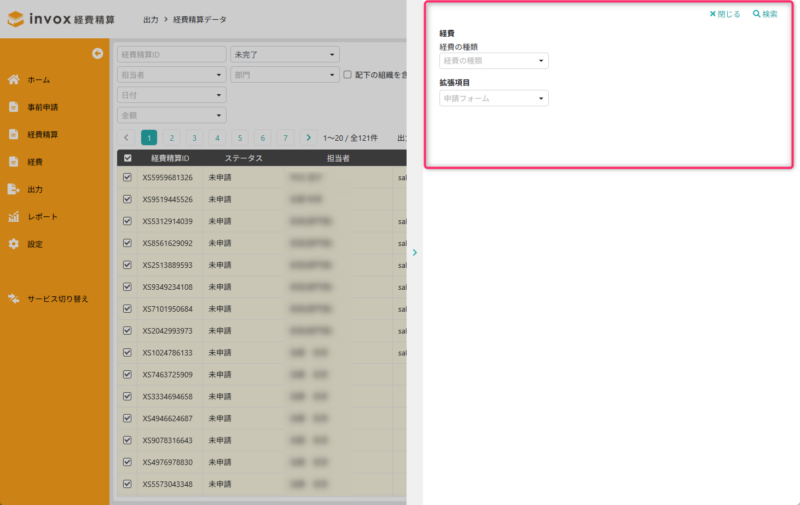Go to page 6
The width and height of the screenshot is (800, 505).
pyautogui.click(x=263, y=138)
